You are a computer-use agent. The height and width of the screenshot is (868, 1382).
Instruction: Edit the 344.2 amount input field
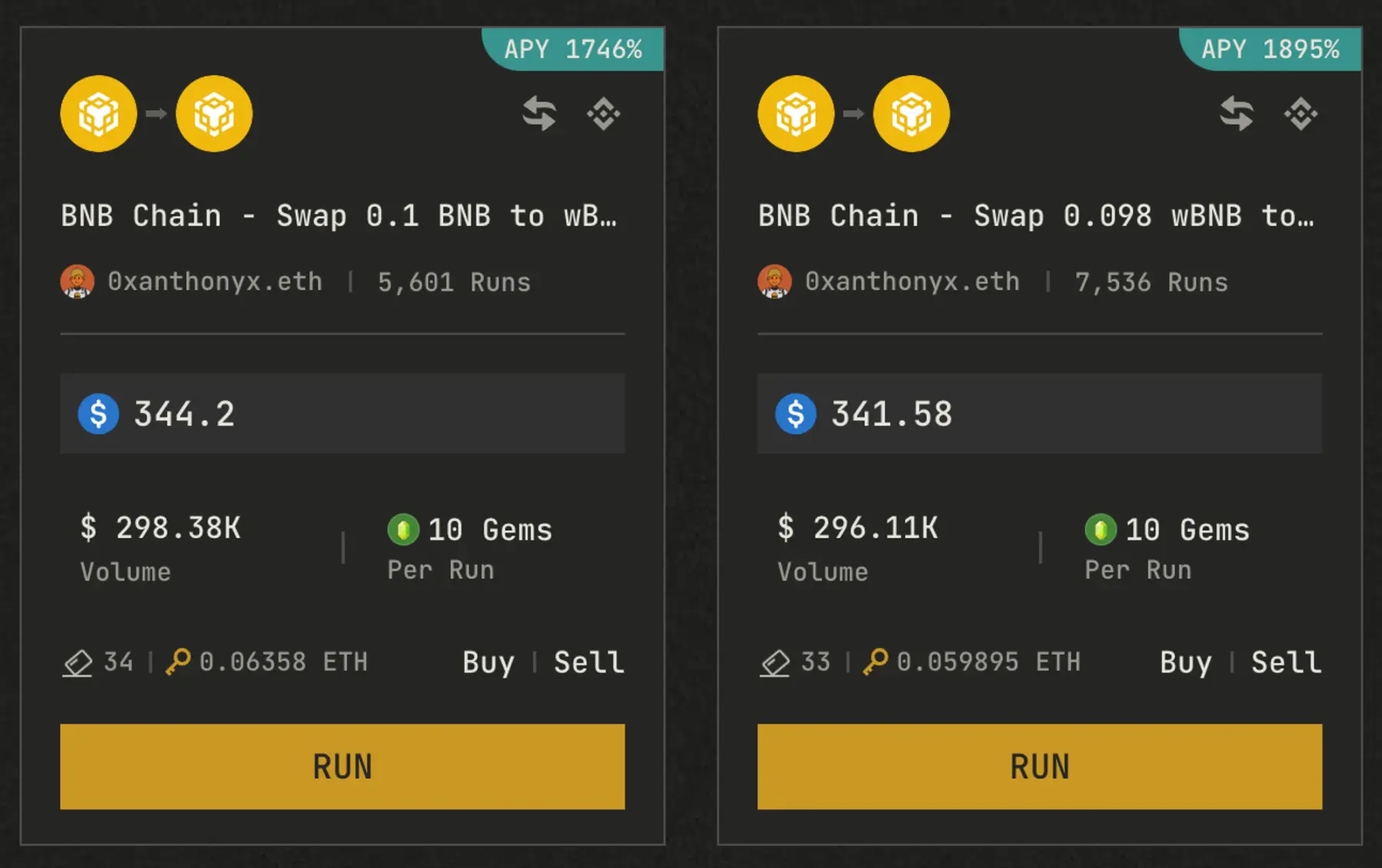point(369,414)
